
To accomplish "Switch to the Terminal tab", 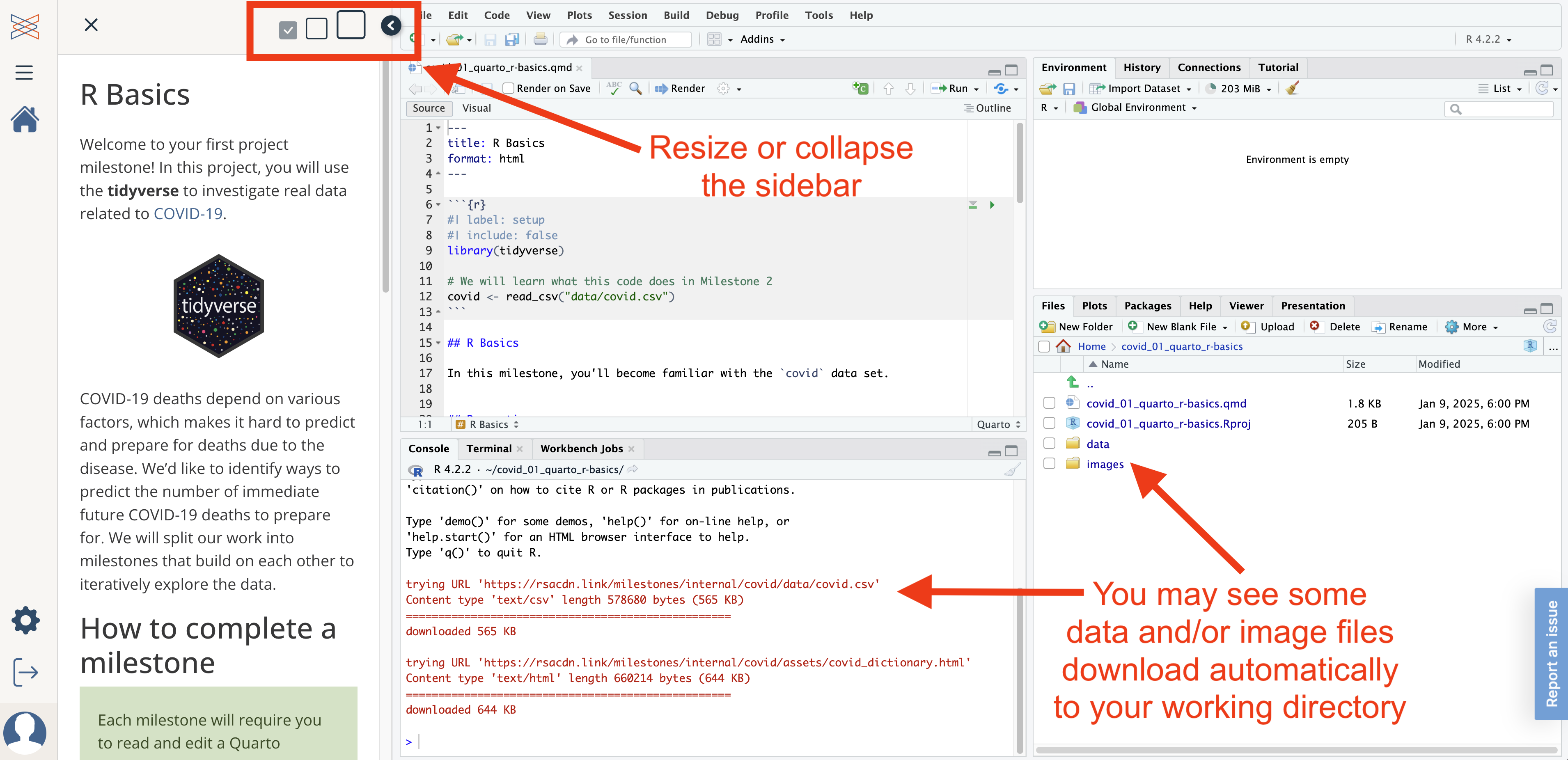I will coord(488,449).
